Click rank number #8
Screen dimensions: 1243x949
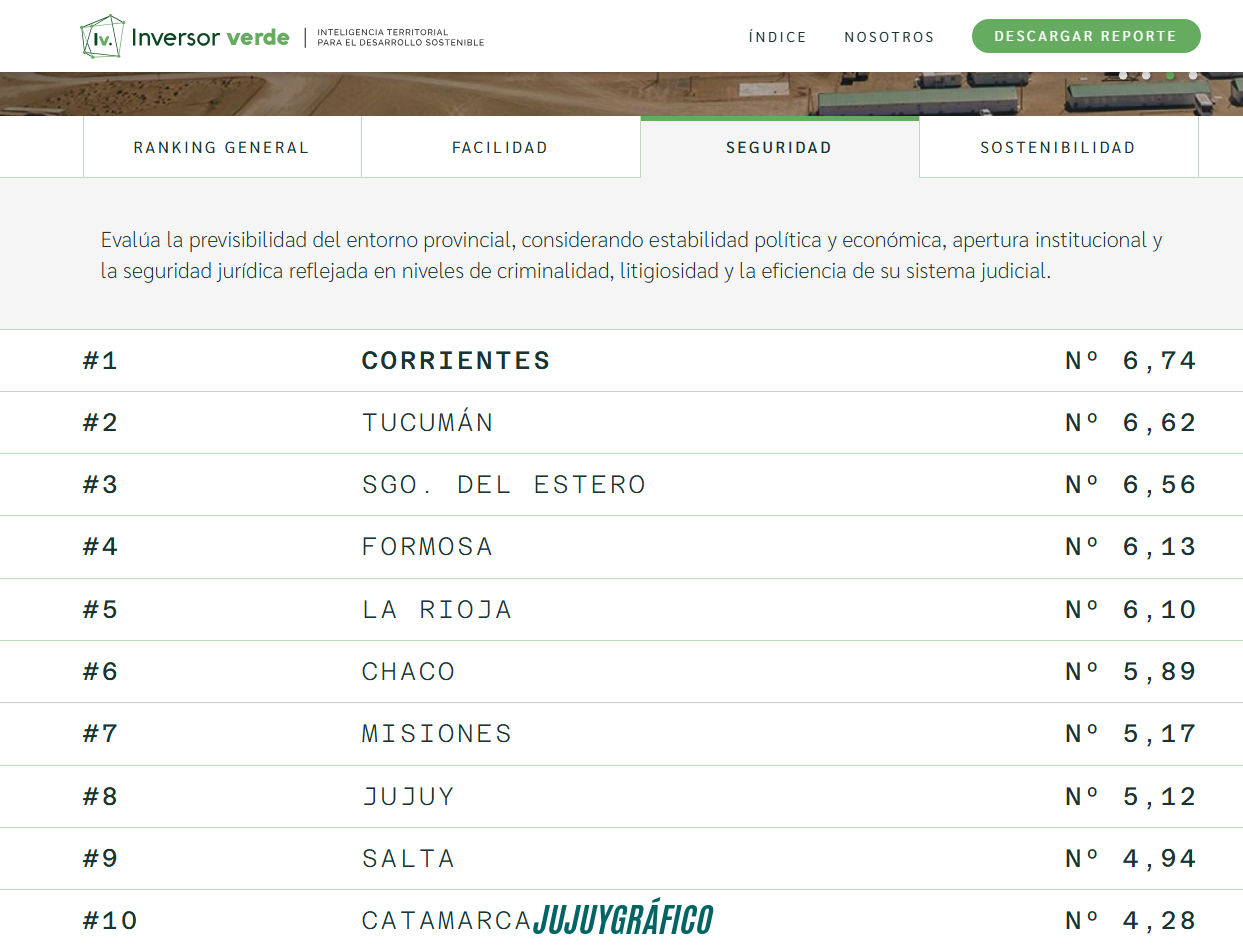100,797
